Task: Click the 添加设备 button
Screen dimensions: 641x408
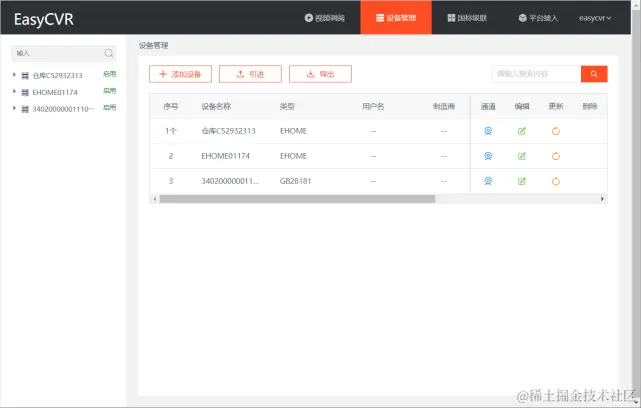Action: (180, 74)
